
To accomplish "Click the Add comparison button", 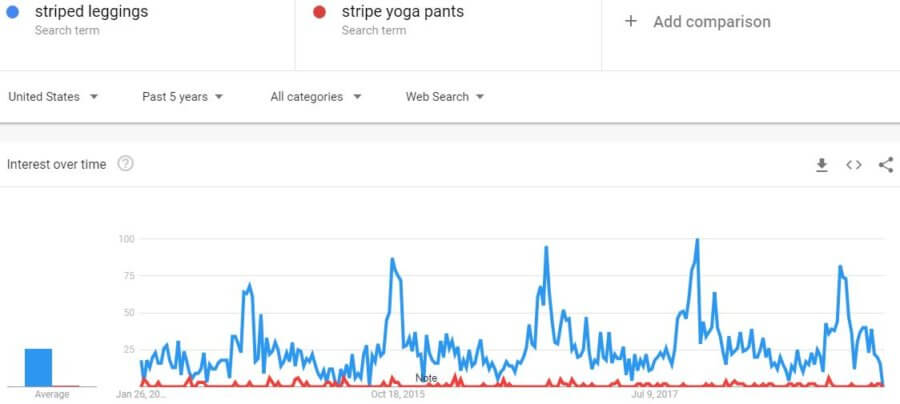I will click(697, 22).
